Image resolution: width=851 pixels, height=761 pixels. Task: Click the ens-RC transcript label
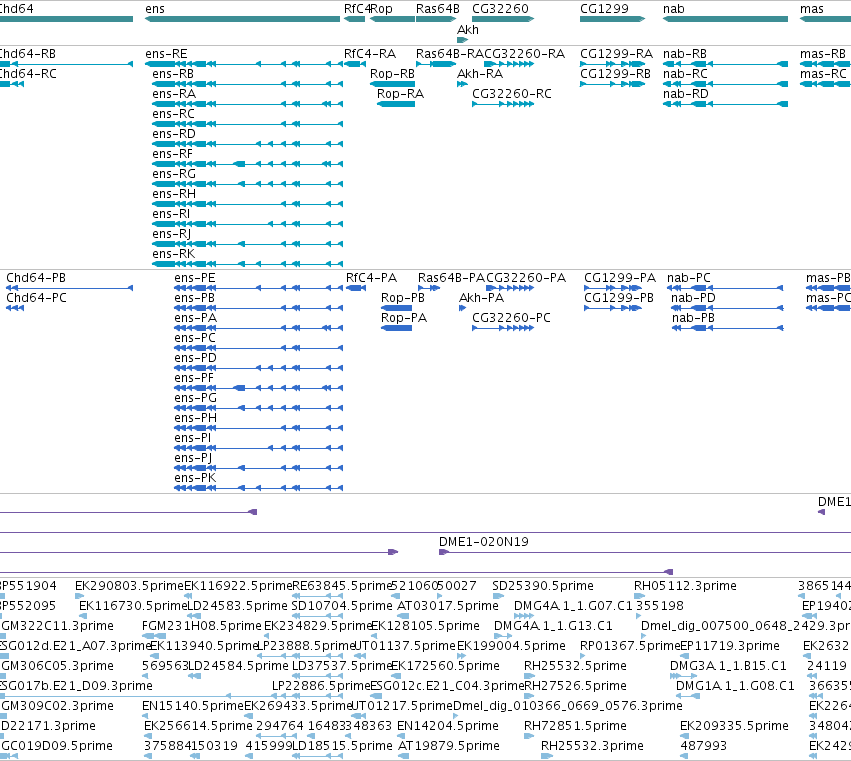173,114
